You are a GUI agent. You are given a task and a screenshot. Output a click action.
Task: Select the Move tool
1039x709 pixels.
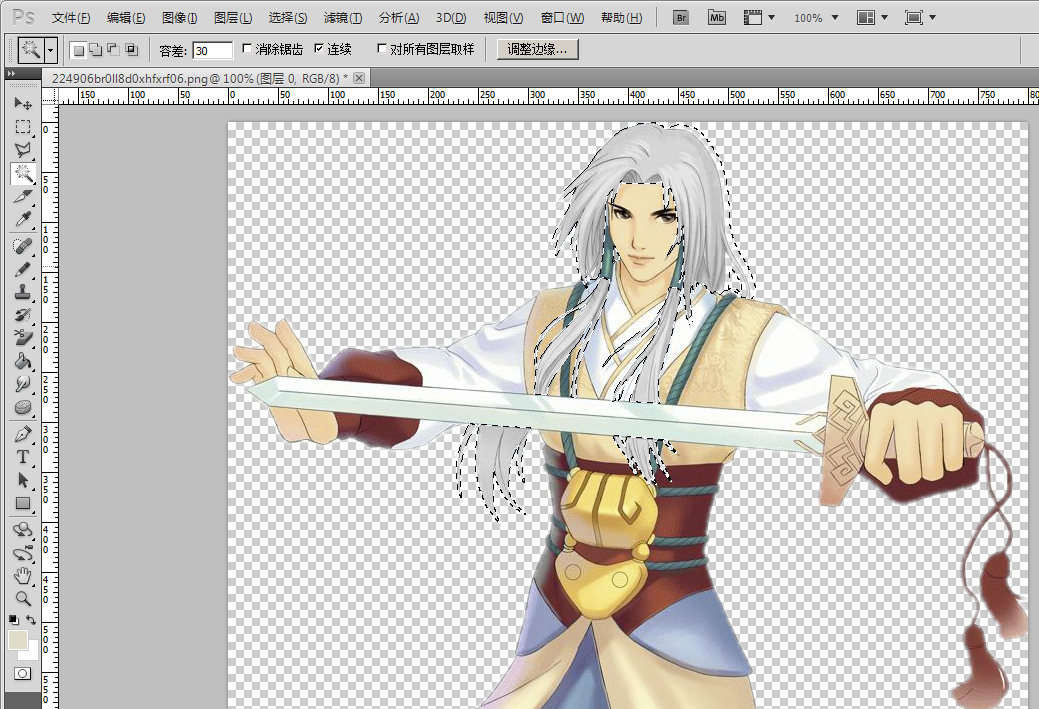[x=23, y=103]
